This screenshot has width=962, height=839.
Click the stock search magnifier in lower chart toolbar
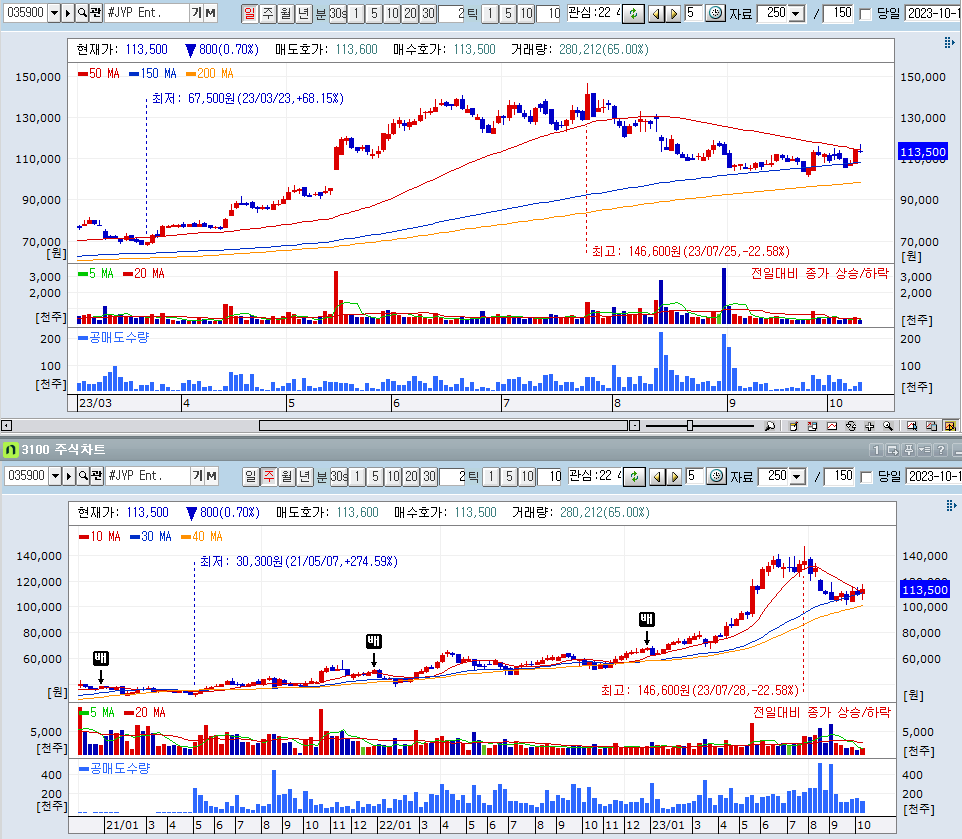pos(83,476)
